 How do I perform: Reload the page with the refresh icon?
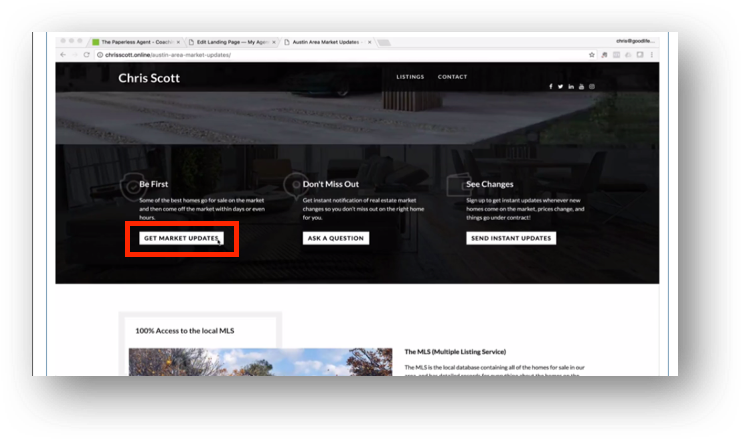86,55
